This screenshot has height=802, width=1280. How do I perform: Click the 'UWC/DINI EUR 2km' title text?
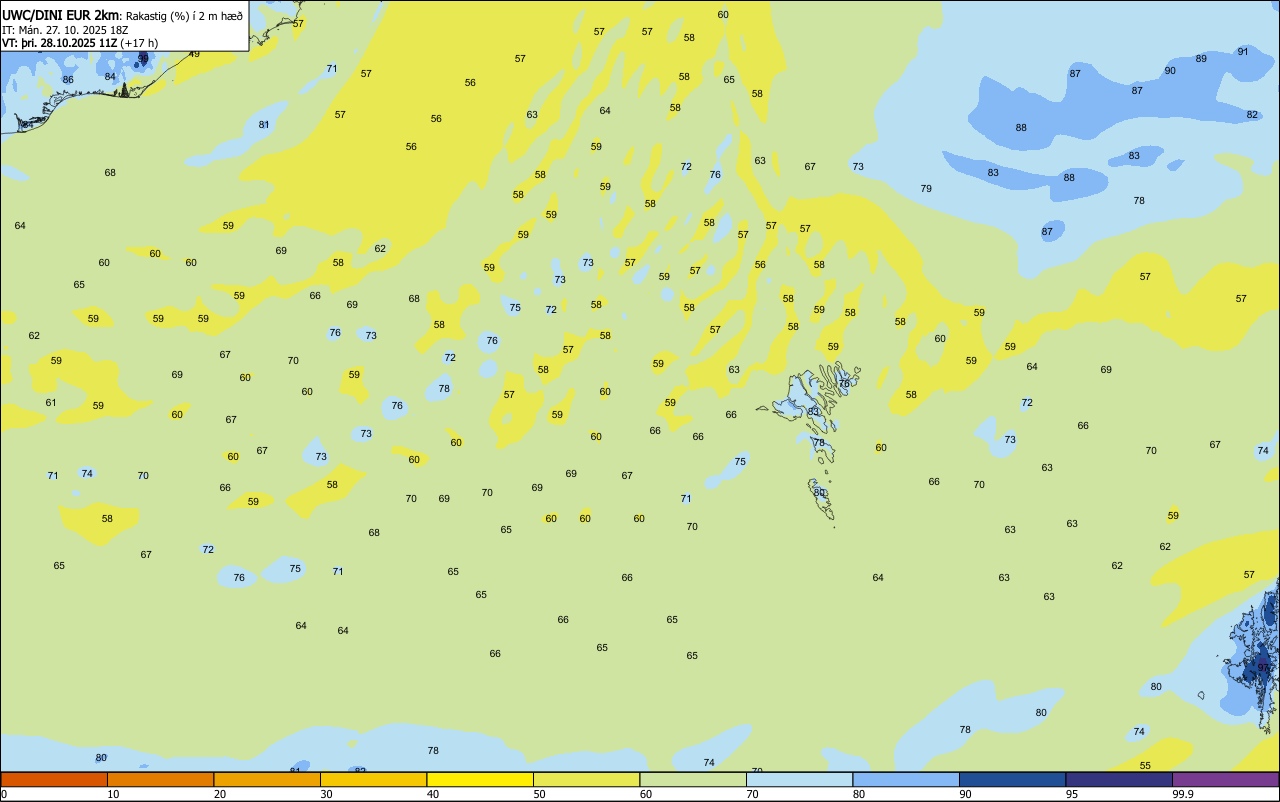[61, 14]
